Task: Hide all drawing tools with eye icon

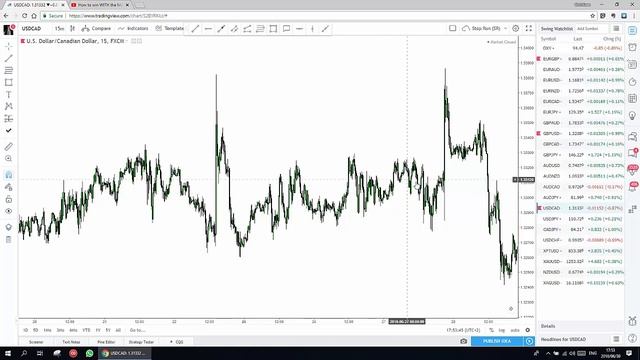Action: (9, 211)
